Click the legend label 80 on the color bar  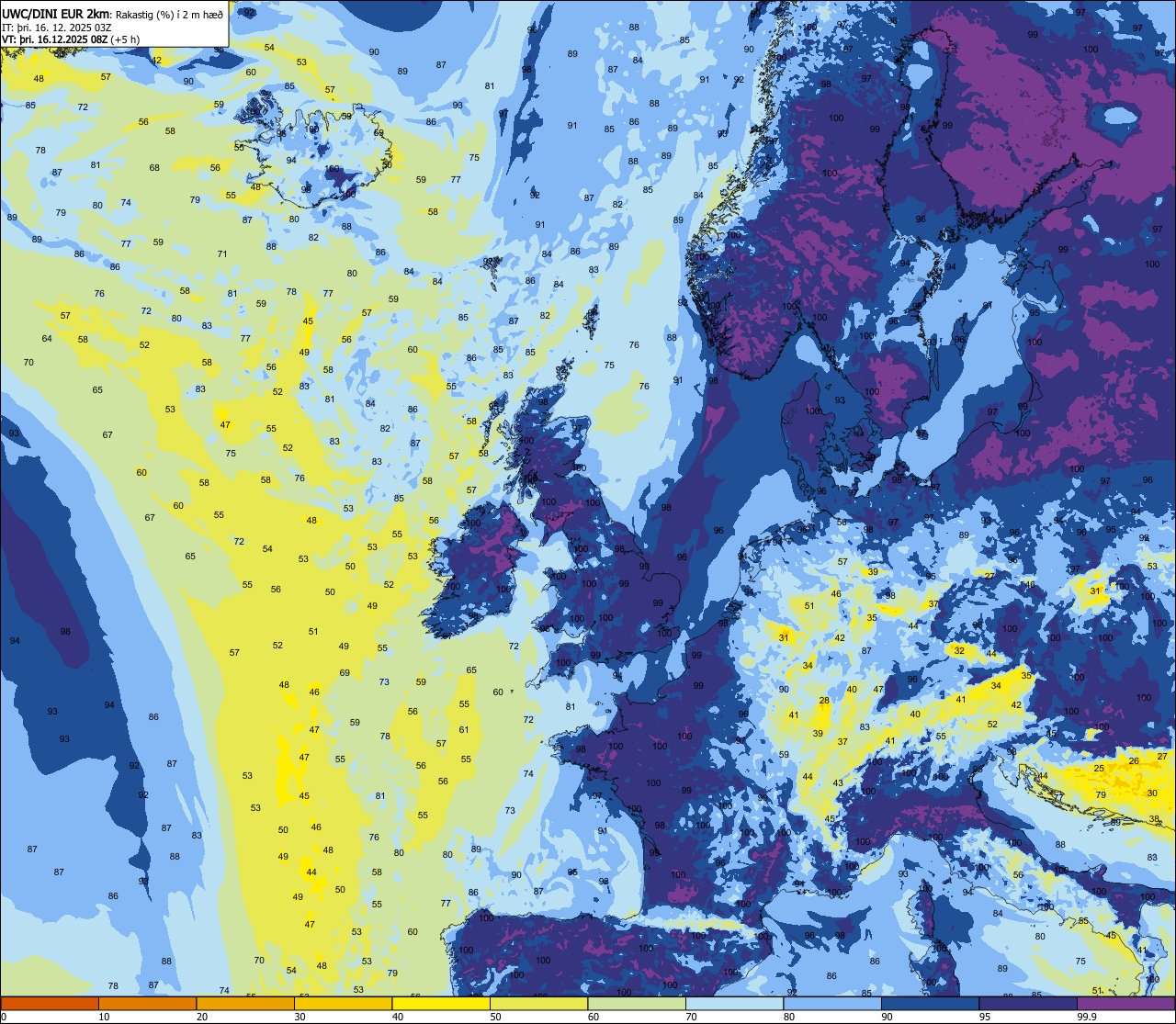click(x=788, y=1017)
